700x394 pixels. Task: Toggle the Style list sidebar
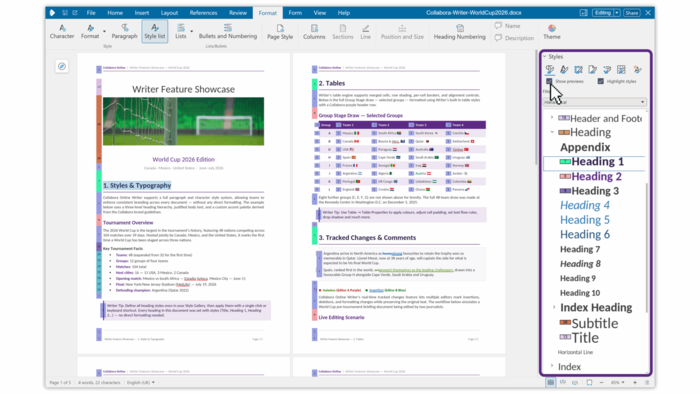tap(155, 32)
